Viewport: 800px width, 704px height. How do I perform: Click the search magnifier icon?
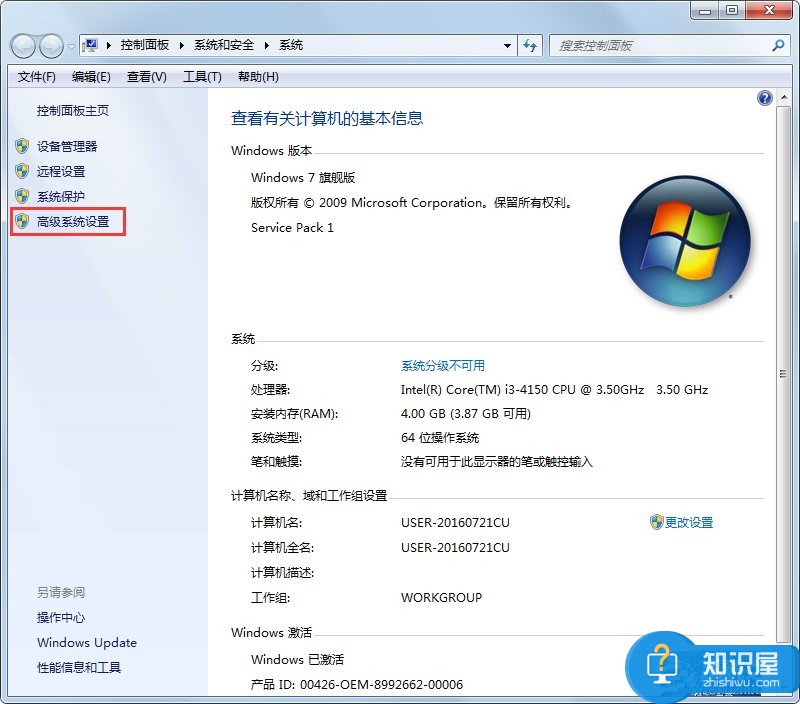(x=775, y=45)
